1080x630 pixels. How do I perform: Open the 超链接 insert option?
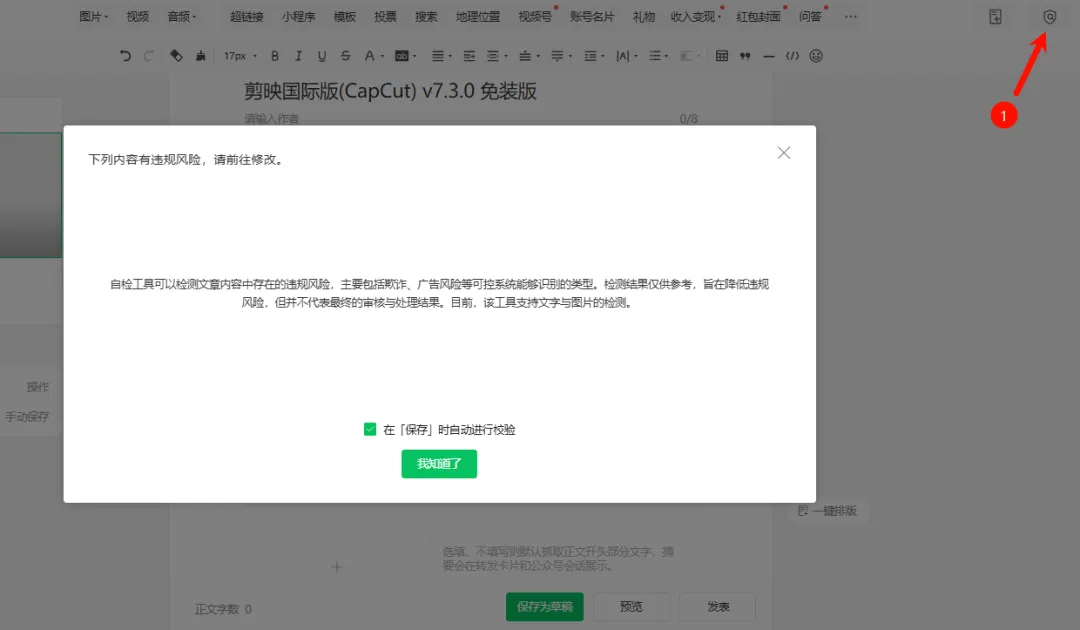[x=247, y=17]
